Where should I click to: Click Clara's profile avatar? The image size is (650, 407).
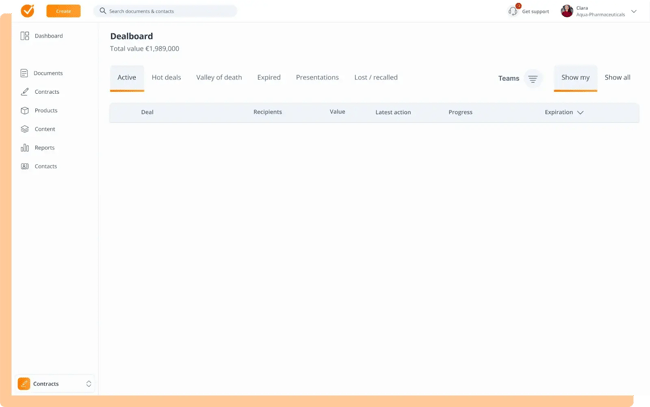(x=567, y=11)
